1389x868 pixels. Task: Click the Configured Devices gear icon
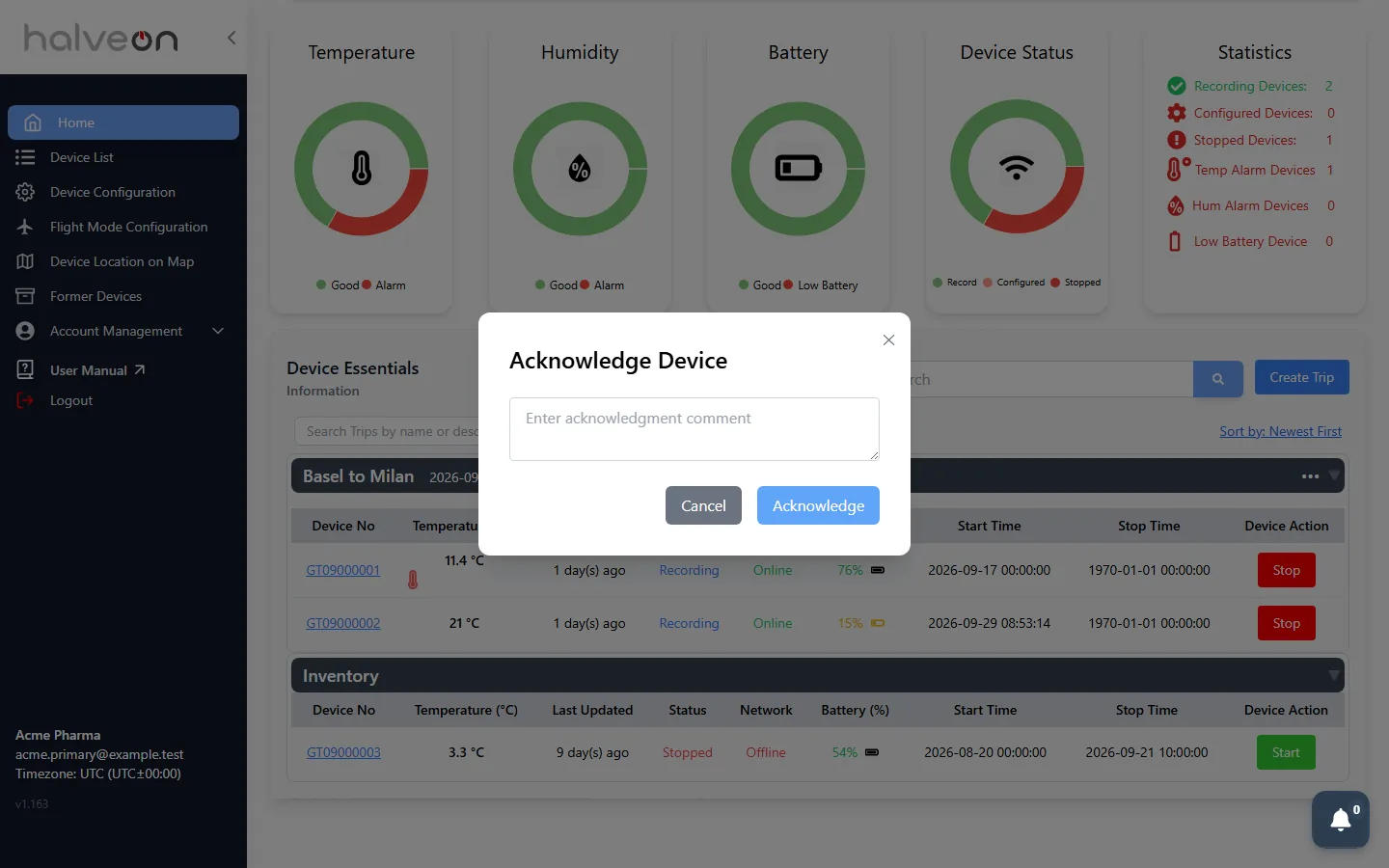pyautogui.click(x=1176, y=113)
